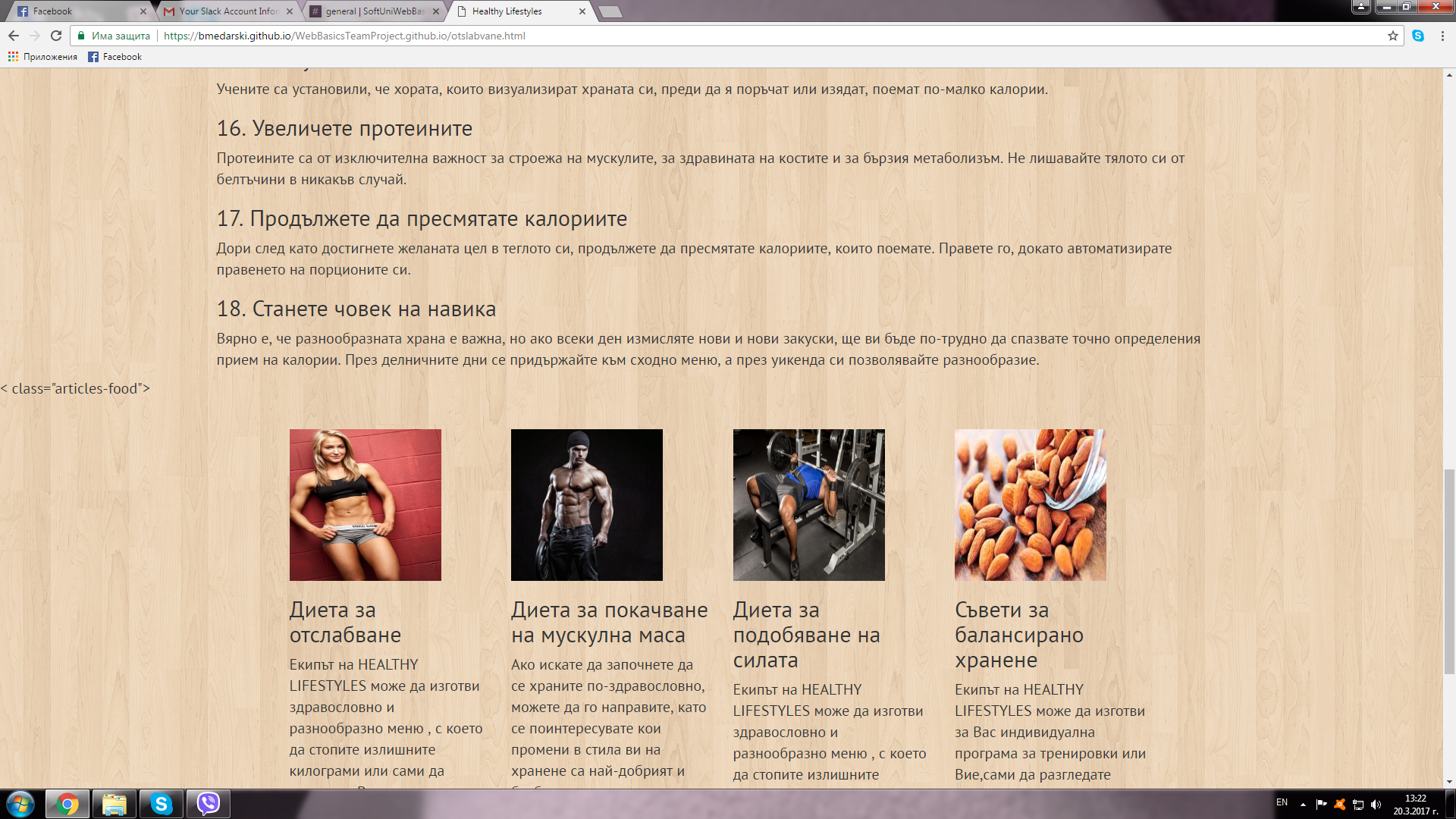Open the almonds article thumbnail
The width and height of the screenshot is (1456, 819).
pyautogui.click(x=1031, y=505)
